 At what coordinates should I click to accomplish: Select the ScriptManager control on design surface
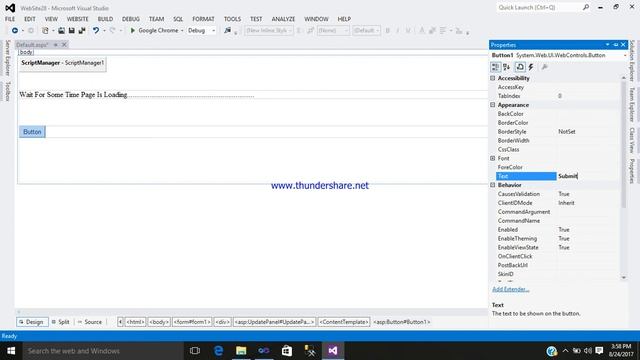coord(62,63)
